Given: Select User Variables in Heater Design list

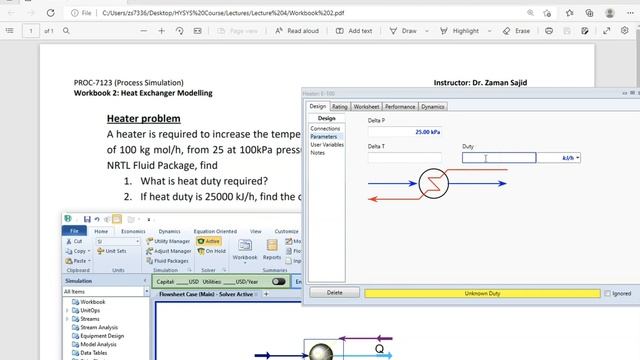Looking at the screenshot, I should [327, 145].
